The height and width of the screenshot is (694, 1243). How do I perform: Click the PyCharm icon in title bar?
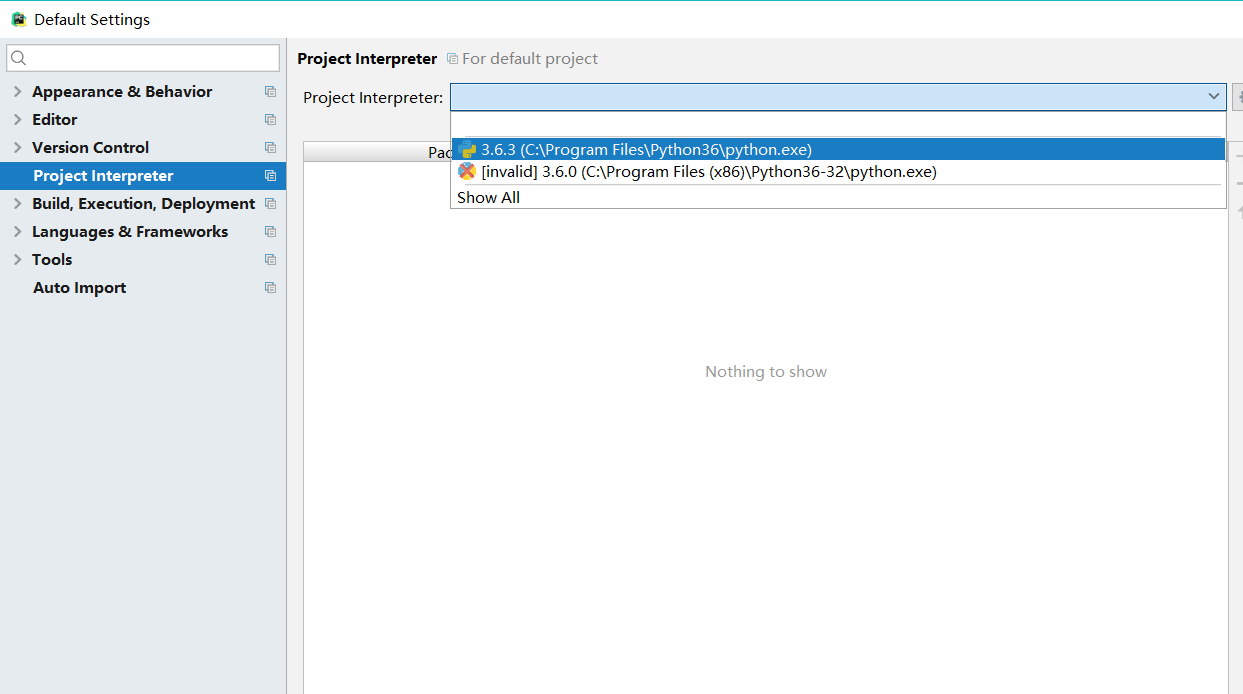coord(18,19)
